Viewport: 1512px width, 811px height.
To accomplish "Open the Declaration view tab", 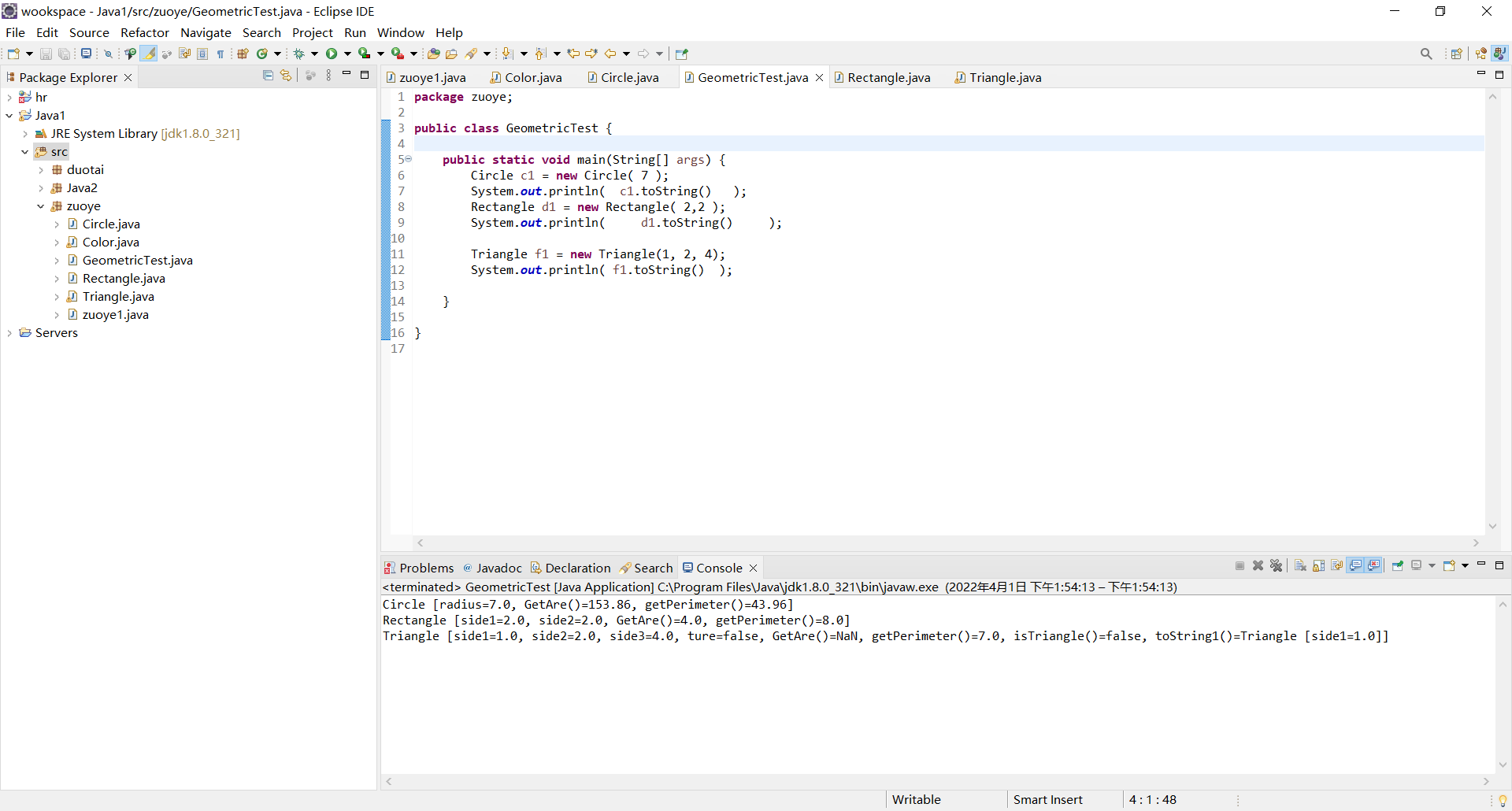I will [571, 568].
